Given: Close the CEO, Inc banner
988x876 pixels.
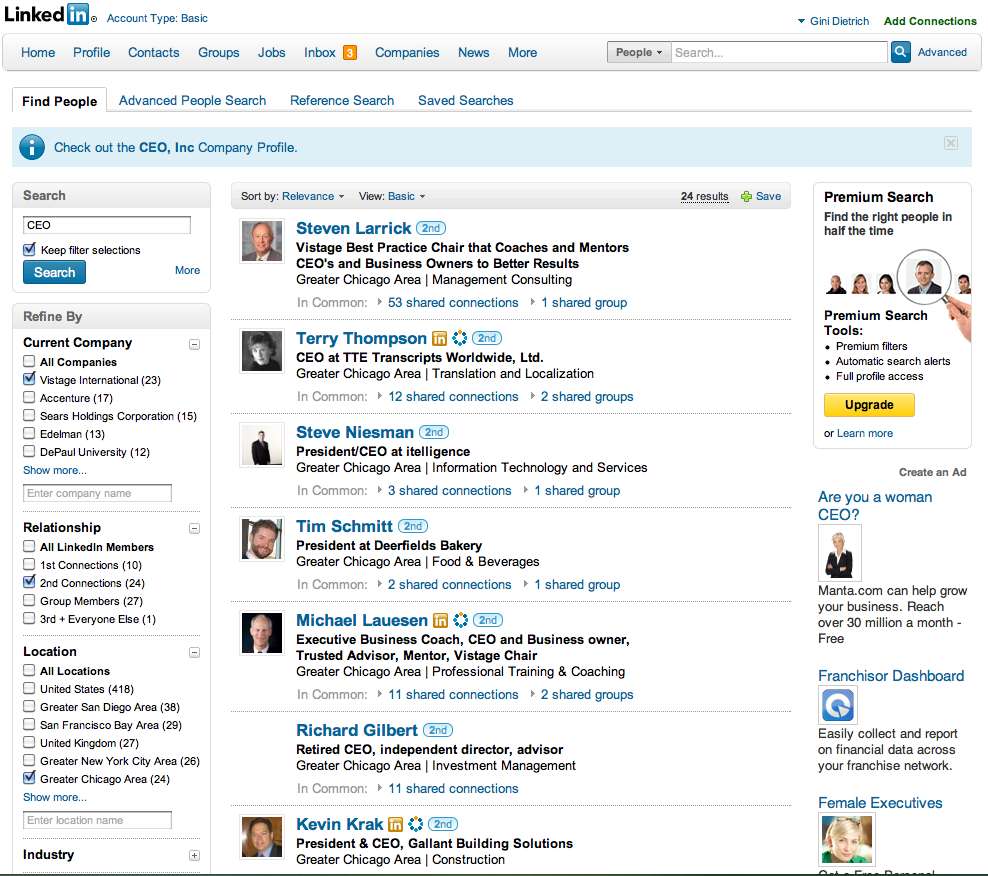Looking at the screenshot, I should 950,144.
